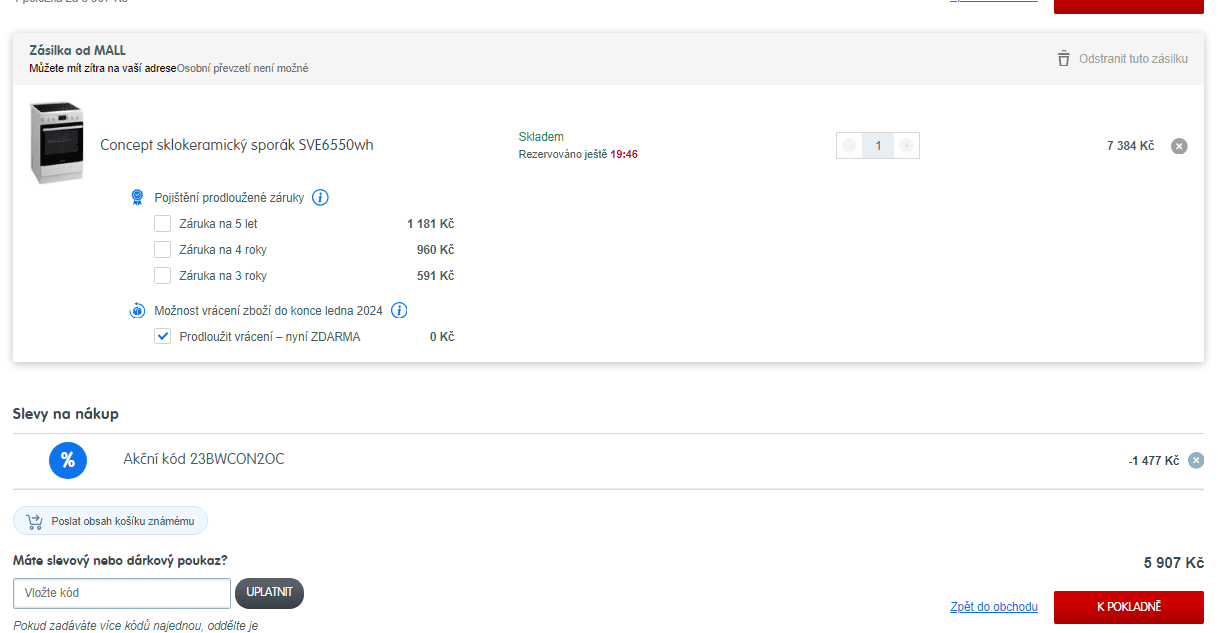The height and width of the screenshot is (633, 1218).
Task: Click the stove product thumbnail
Action: tap(56, 143)
